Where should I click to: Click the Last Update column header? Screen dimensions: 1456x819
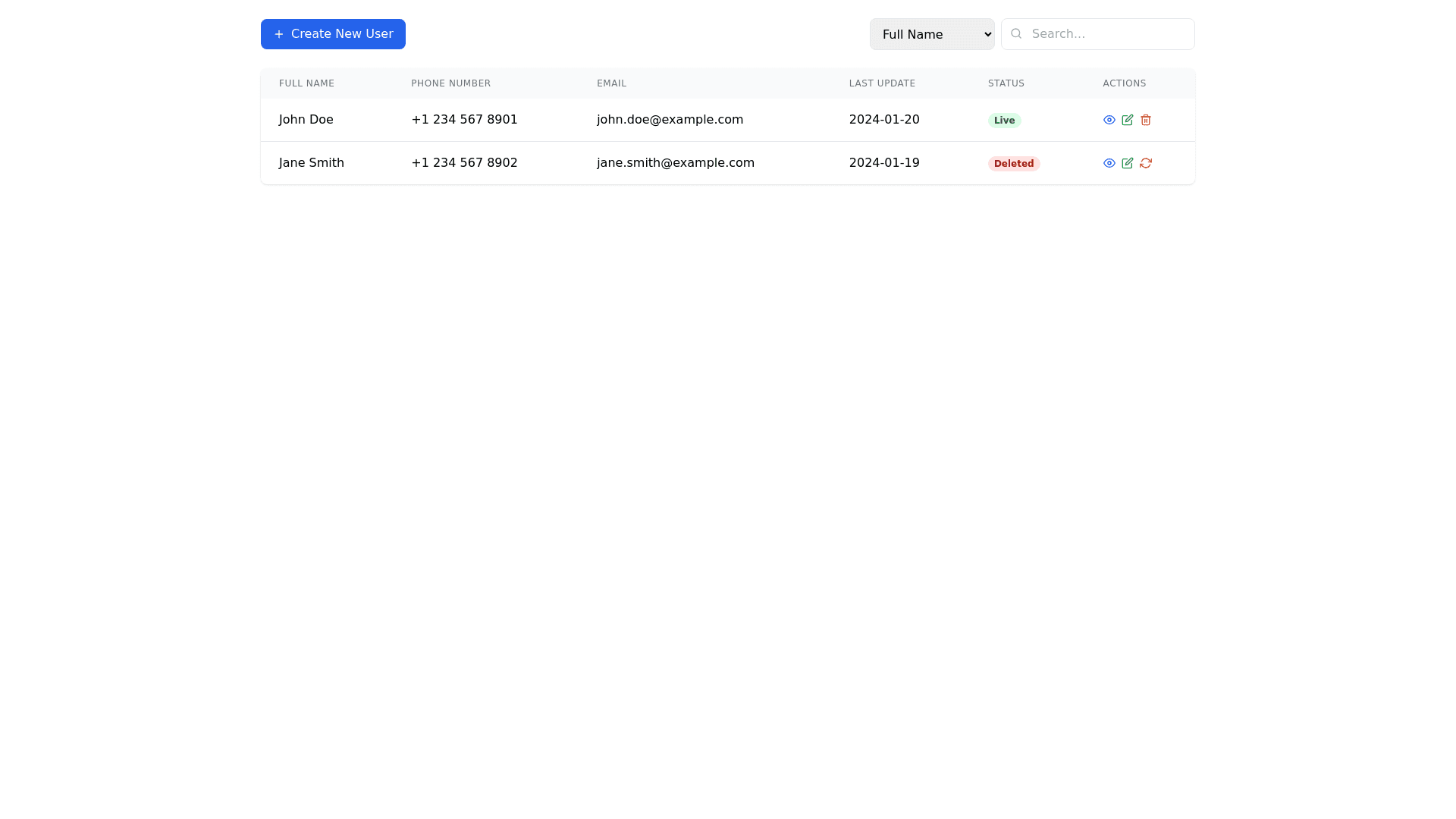coord(882,83)
